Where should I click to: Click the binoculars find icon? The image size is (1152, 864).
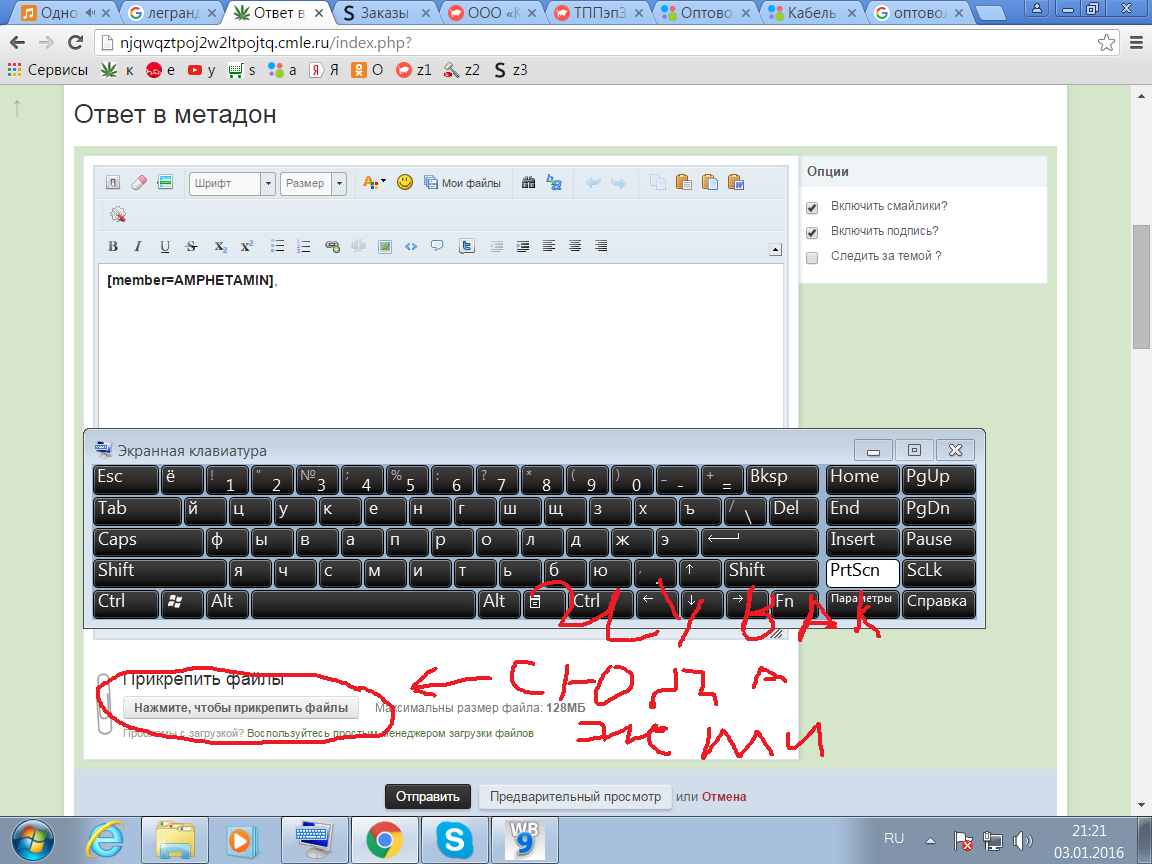click(x=529, y=183)
